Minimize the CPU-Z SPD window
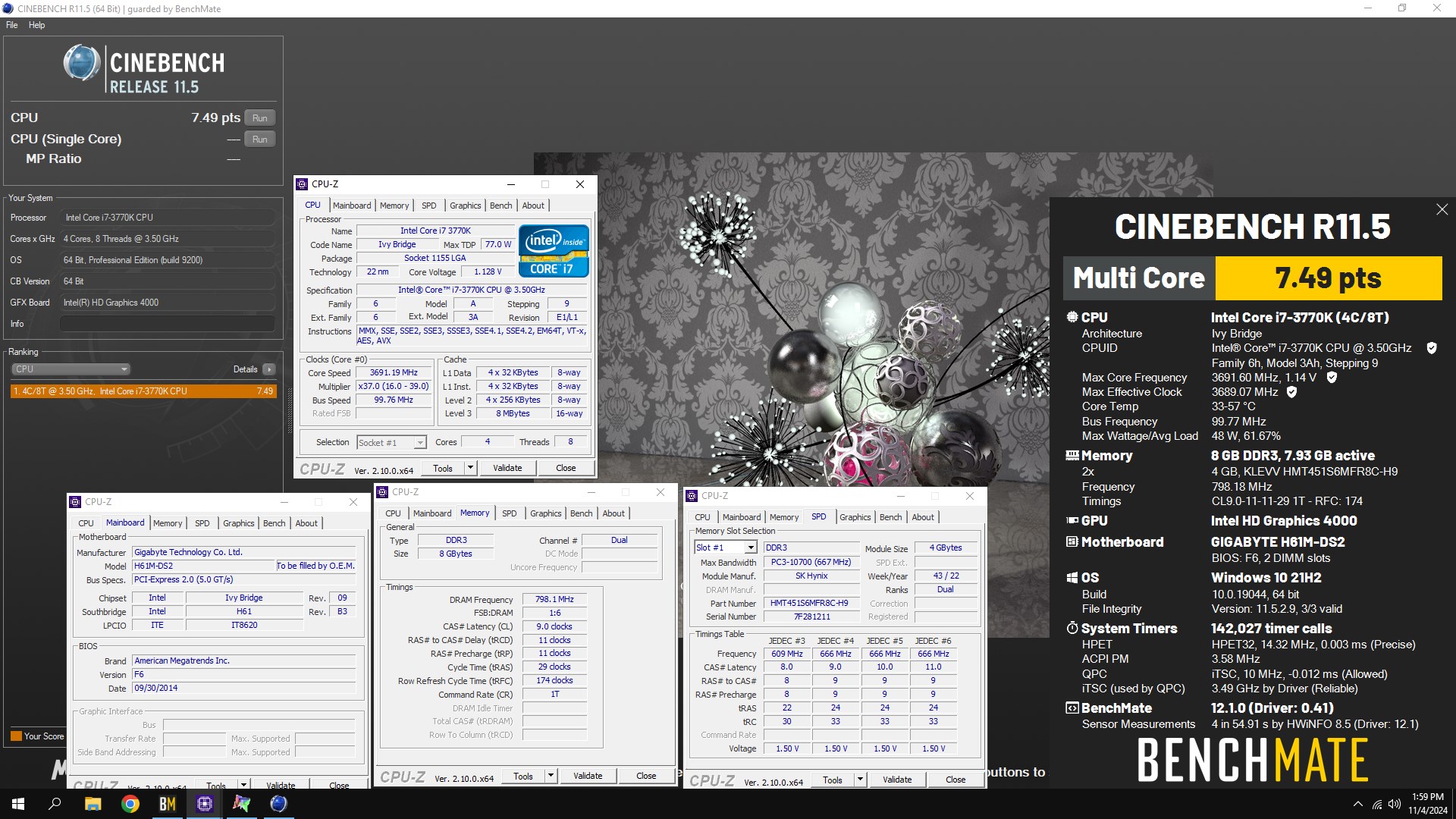The height and width of the screenshot is (819, 1456). click(901, 496)
